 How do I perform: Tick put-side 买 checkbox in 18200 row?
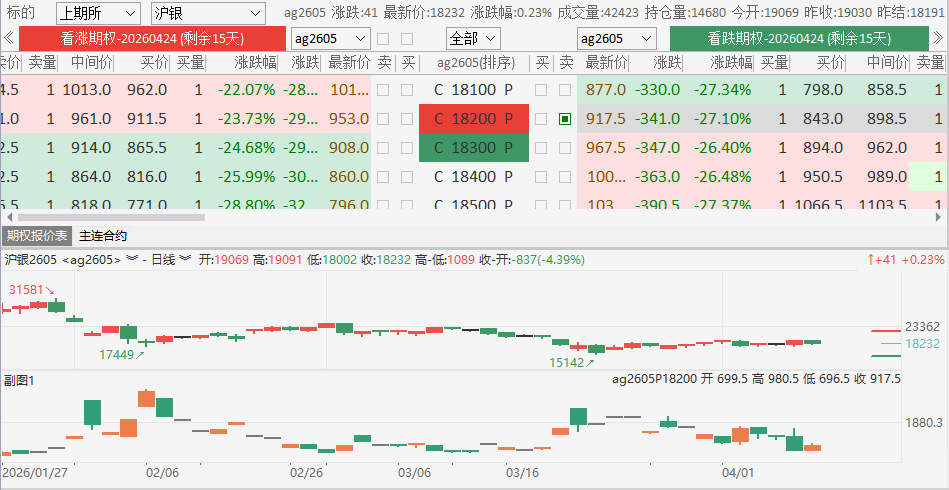tap(541, 119)
